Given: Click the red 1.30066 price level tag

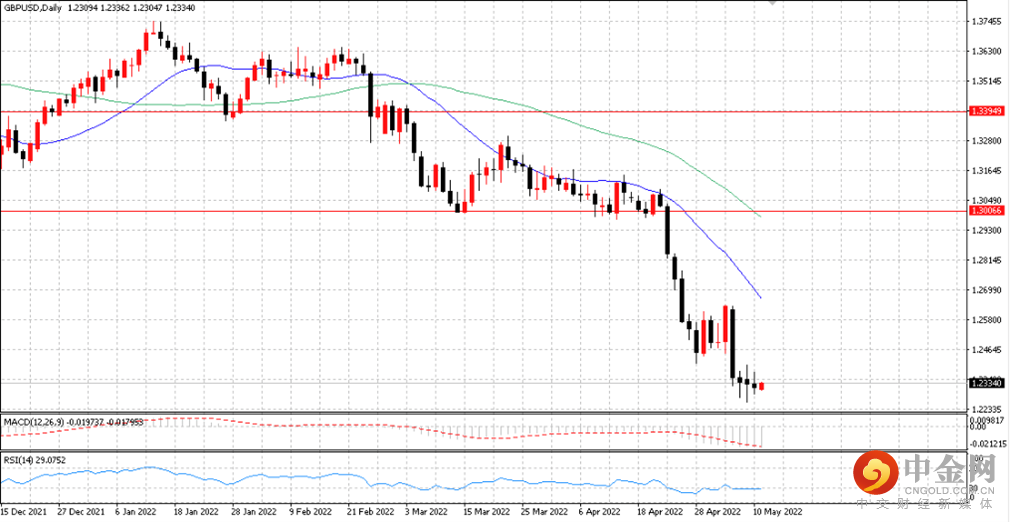Looking at the screenshot, I should coord(987,211).
